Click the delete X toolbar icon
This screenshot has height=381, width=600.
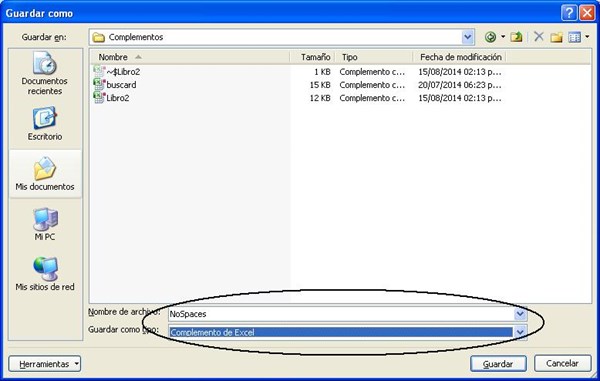click(x=539, y=37)
